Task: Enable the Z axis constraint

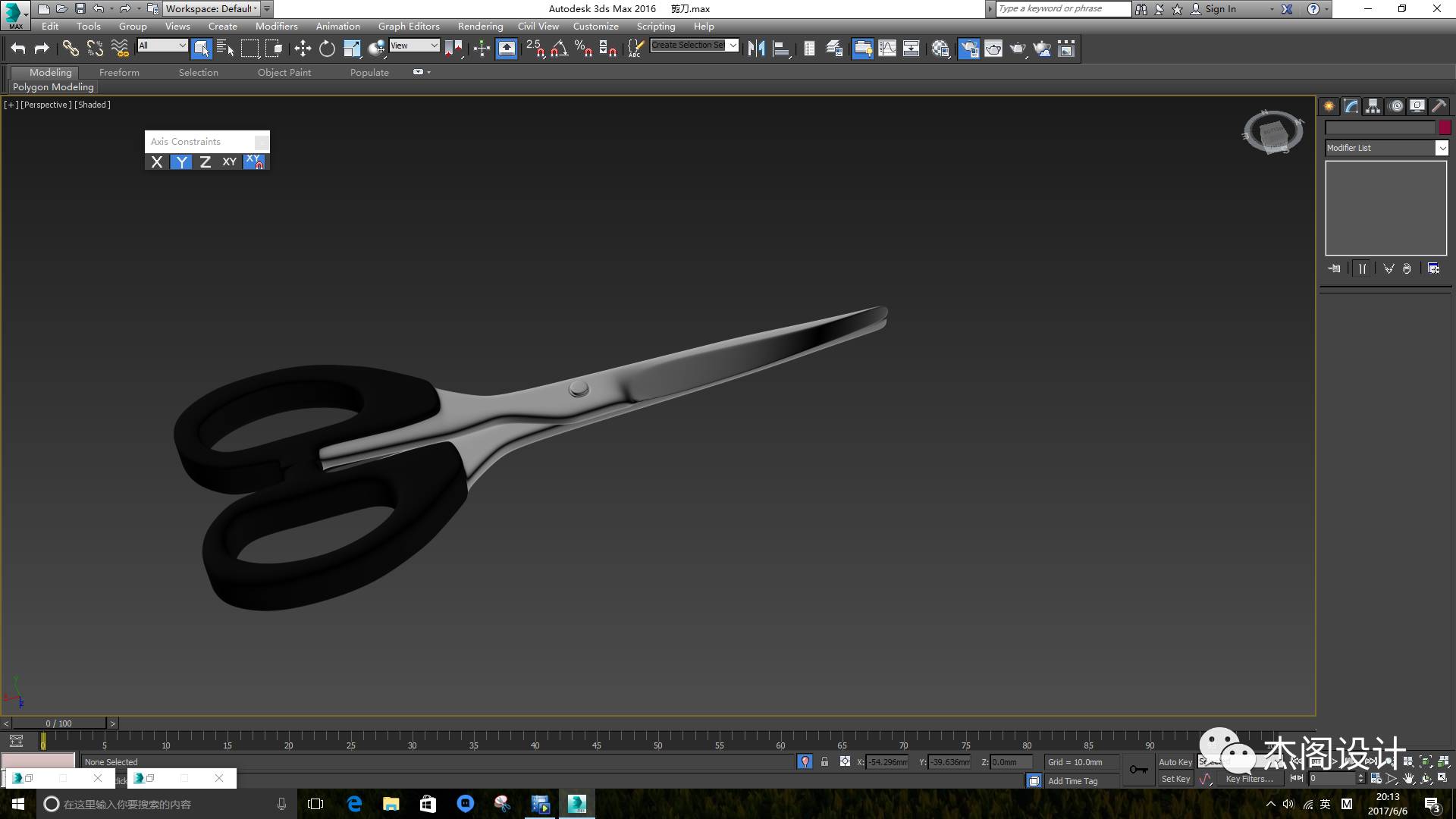Action: (205, 162)
